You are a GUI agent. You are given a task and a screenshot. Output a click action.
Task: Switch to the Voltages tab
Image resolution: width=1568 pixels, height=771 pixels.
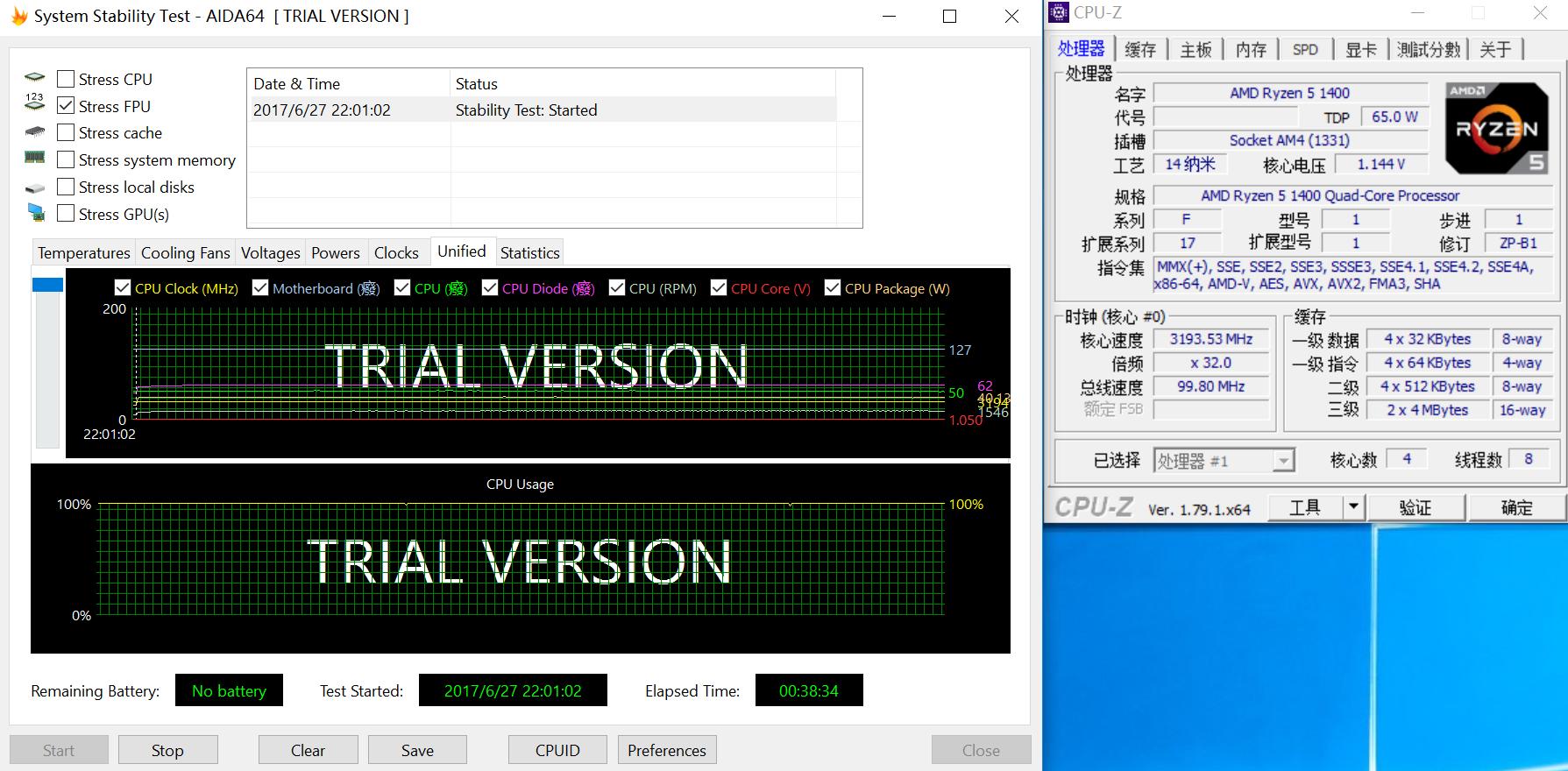click(x=270, y=252)
